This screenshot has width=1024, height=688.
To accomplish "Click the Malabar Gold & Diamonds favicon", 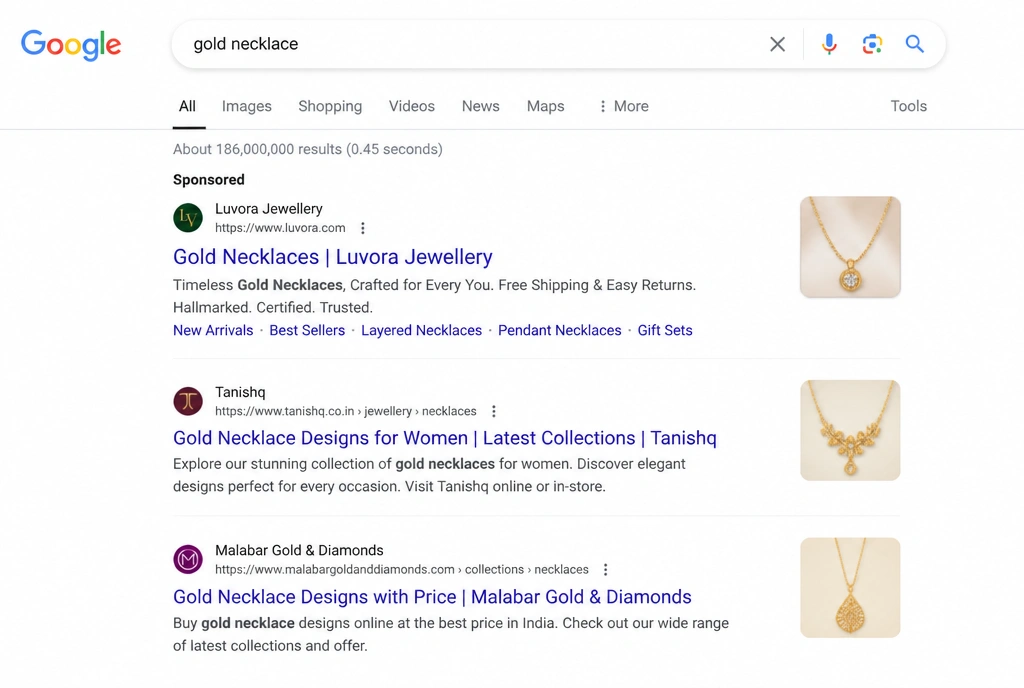I will coord(188,559).
